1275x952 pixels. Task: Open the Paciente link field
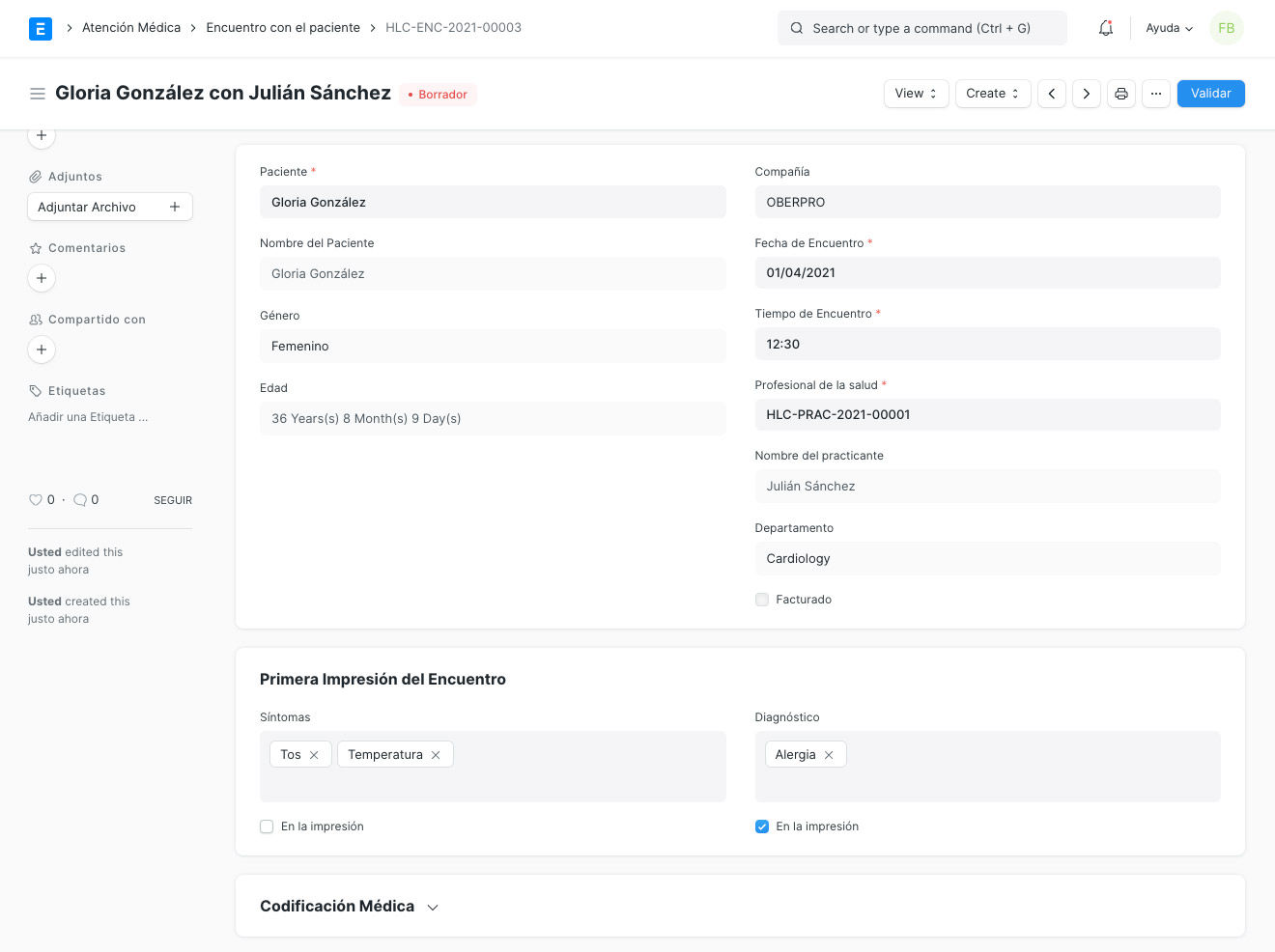[493, 202]
